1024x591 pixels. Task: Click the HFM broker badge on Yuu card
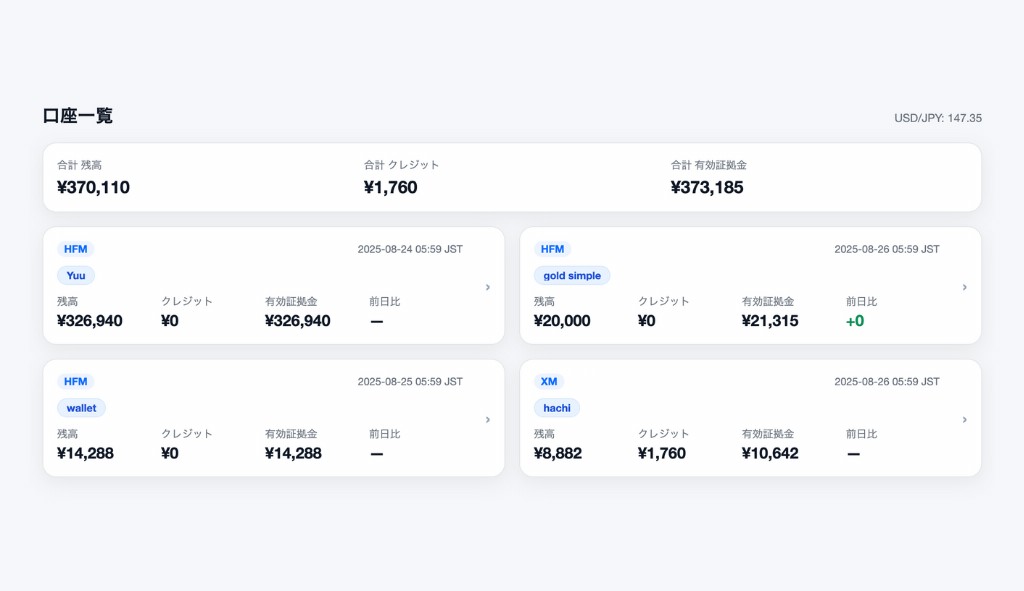click(76, 249)
